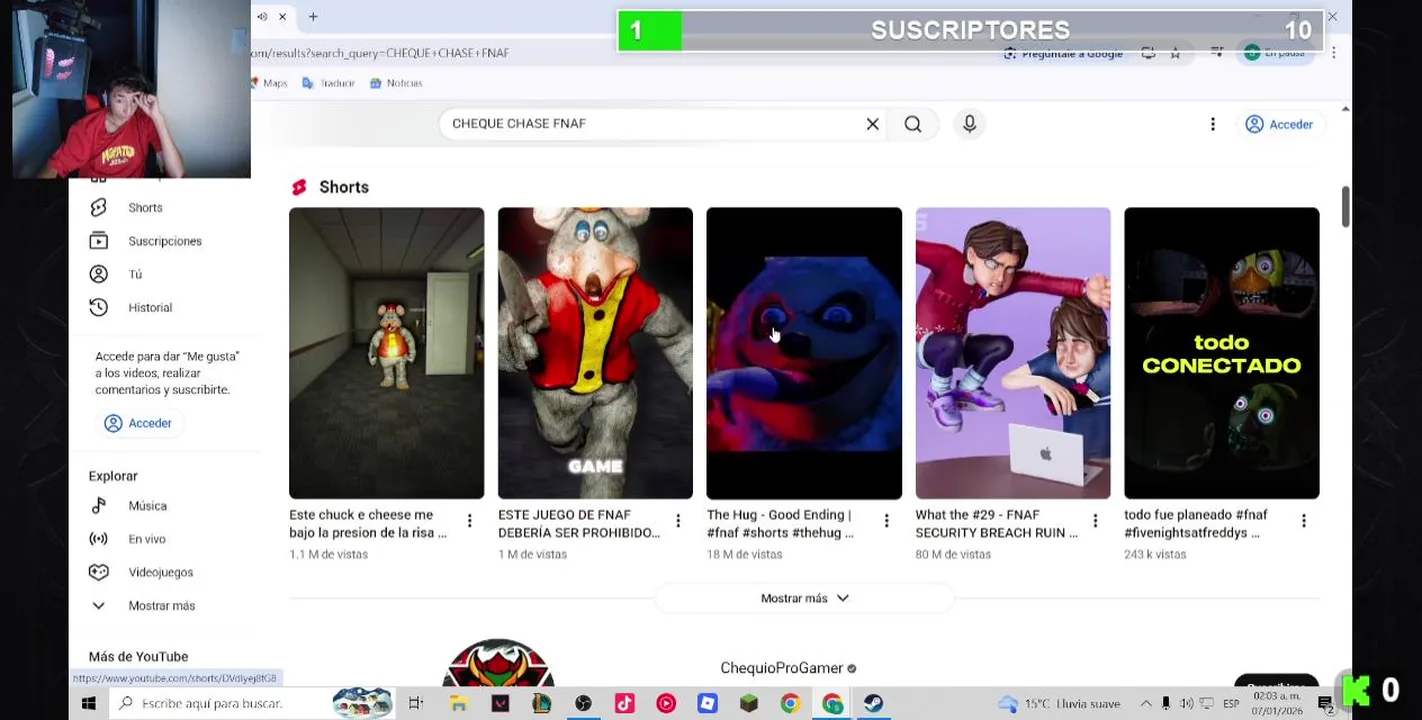Expand shorts shelf with Mostrar más
Viewport: 1422px width, 720px height.
click(804, 598)
